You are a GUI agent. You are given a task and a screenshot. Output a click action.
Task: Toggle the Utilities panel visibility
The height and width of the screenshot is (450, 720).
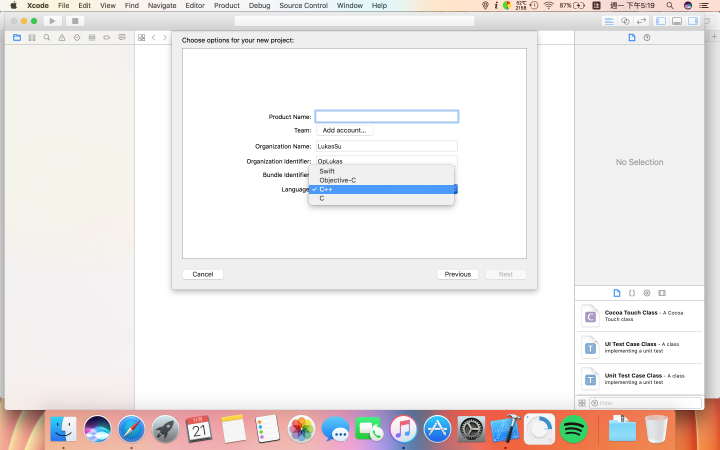[693, 21]
